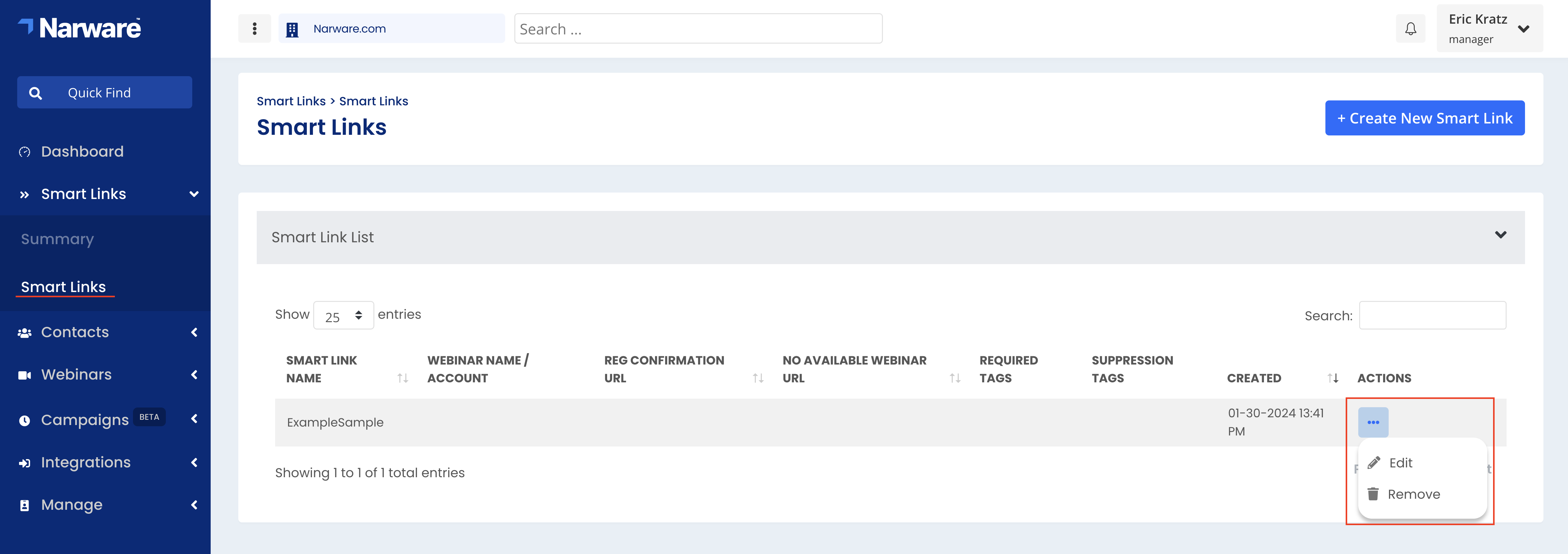1568x554 pixels.
Task: Change the Show entries count dropdown
Action: point(343,315)
